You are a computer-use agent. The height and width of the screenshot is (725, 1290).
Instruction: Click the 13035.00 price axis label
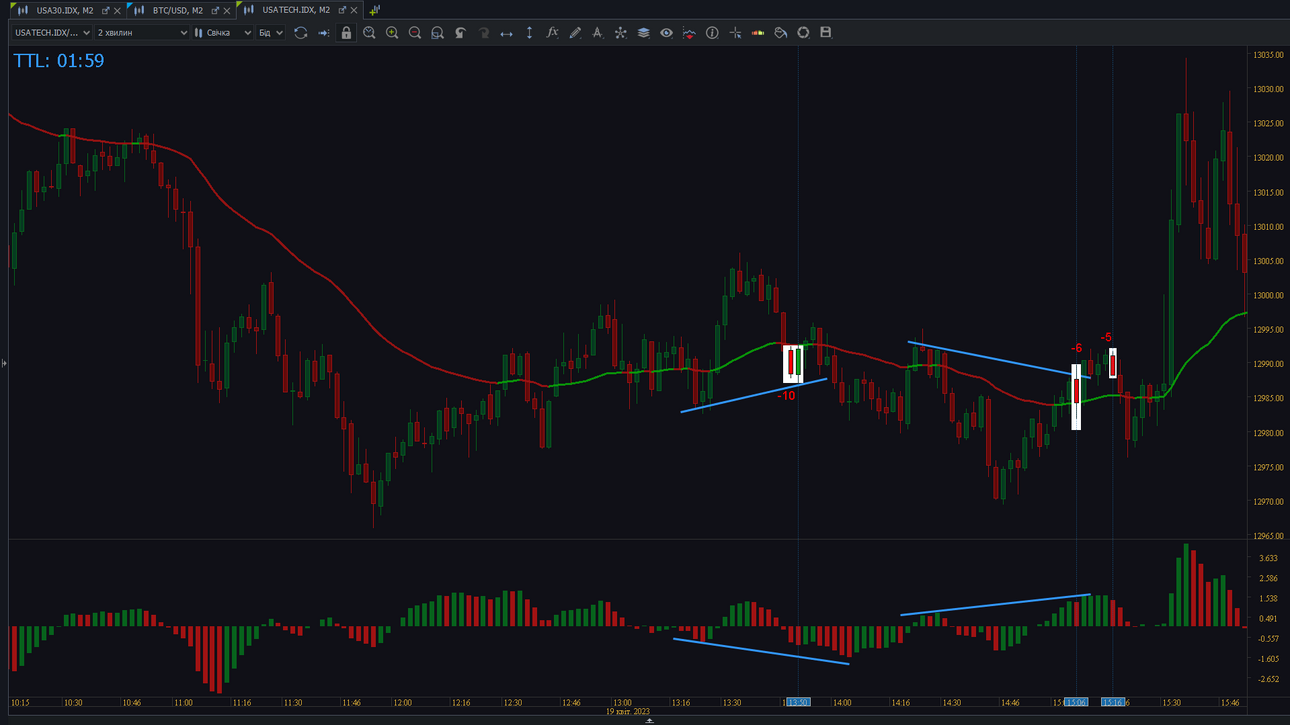point(1268,55)
